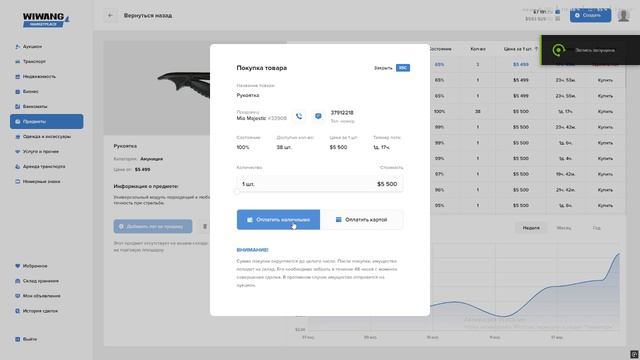Click the blue Создать button
Screen dimensions: 640x360
(x=590, y=16)
